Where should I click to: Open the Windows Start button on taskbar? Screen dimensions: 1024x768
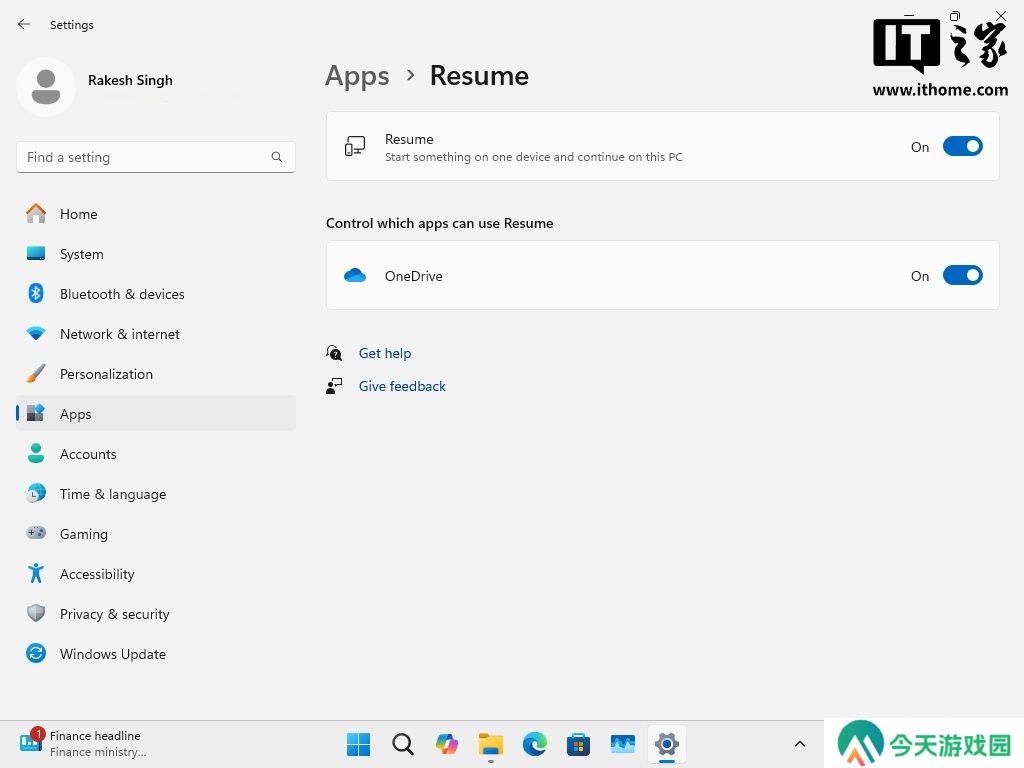point(358,744)
